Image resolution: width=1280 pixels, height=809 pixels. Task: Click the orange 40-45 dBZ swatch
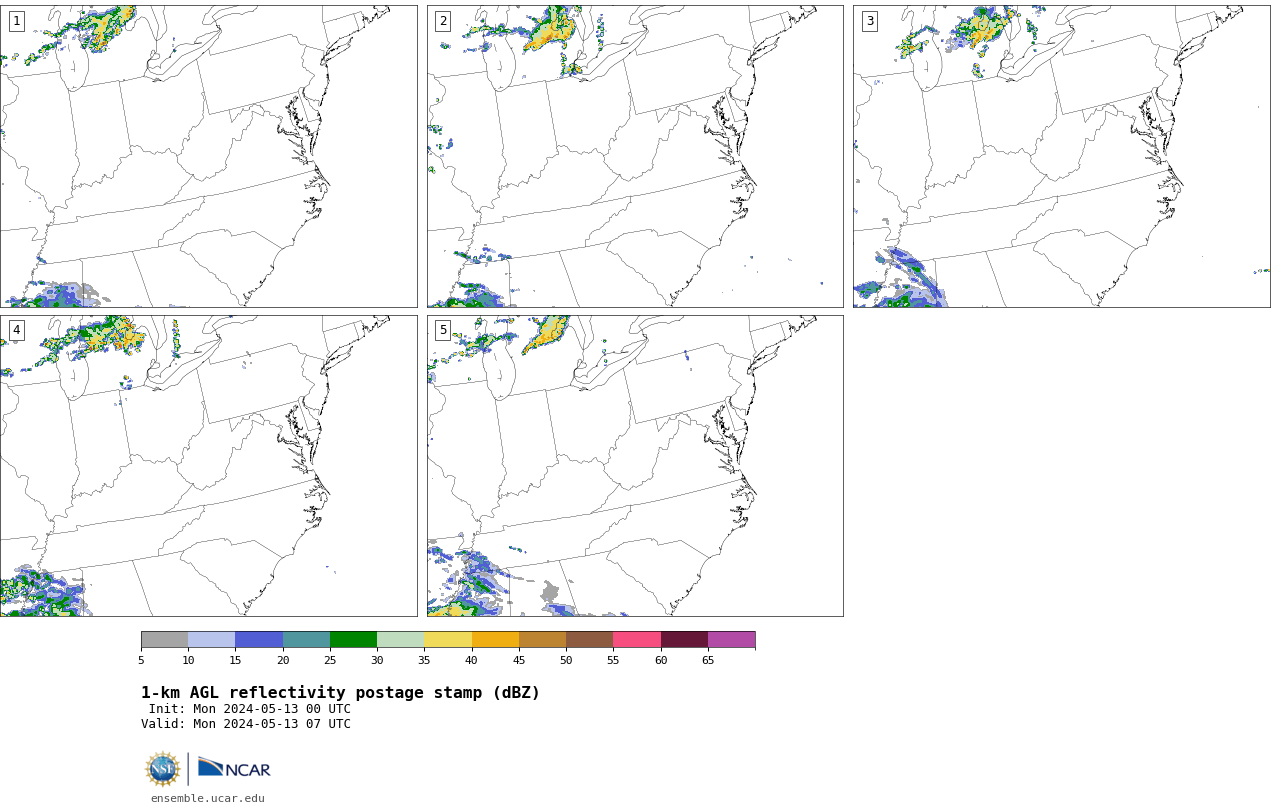[x=495, y=640]
